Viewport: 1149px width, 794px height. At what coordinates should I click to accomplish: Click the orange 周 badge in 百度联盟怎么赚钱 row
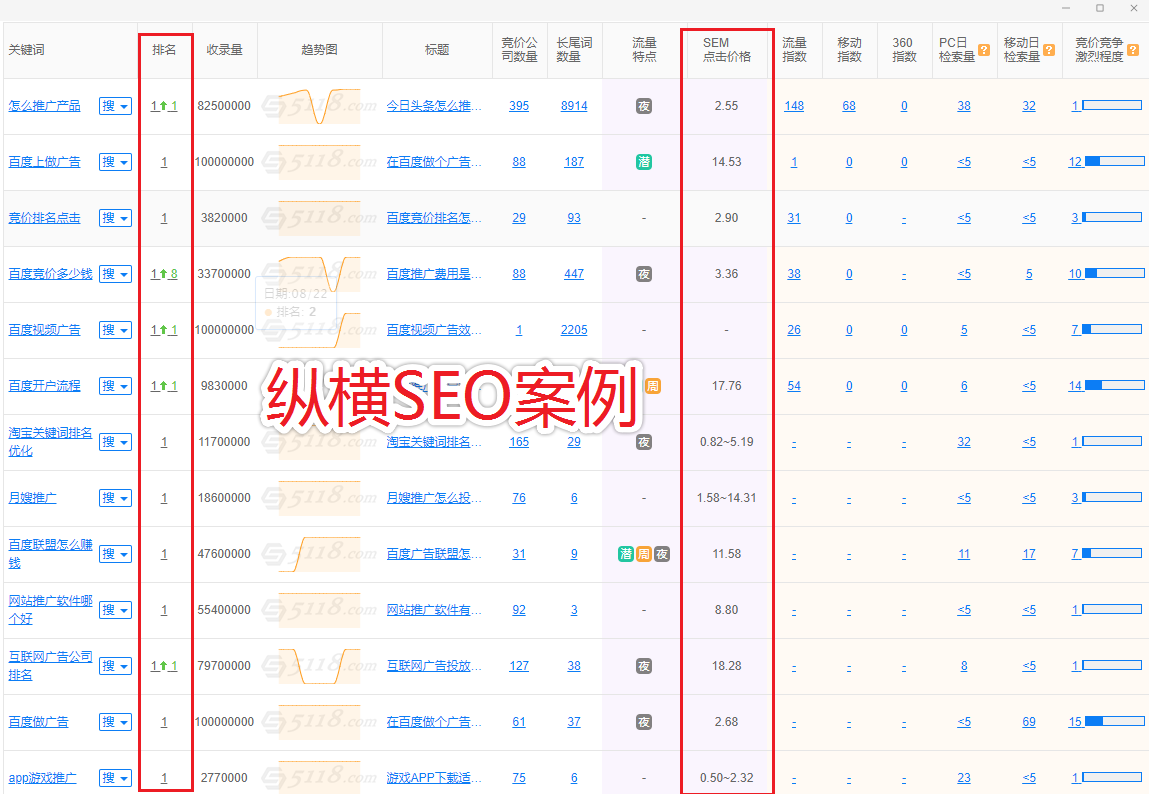coord(644,554)
